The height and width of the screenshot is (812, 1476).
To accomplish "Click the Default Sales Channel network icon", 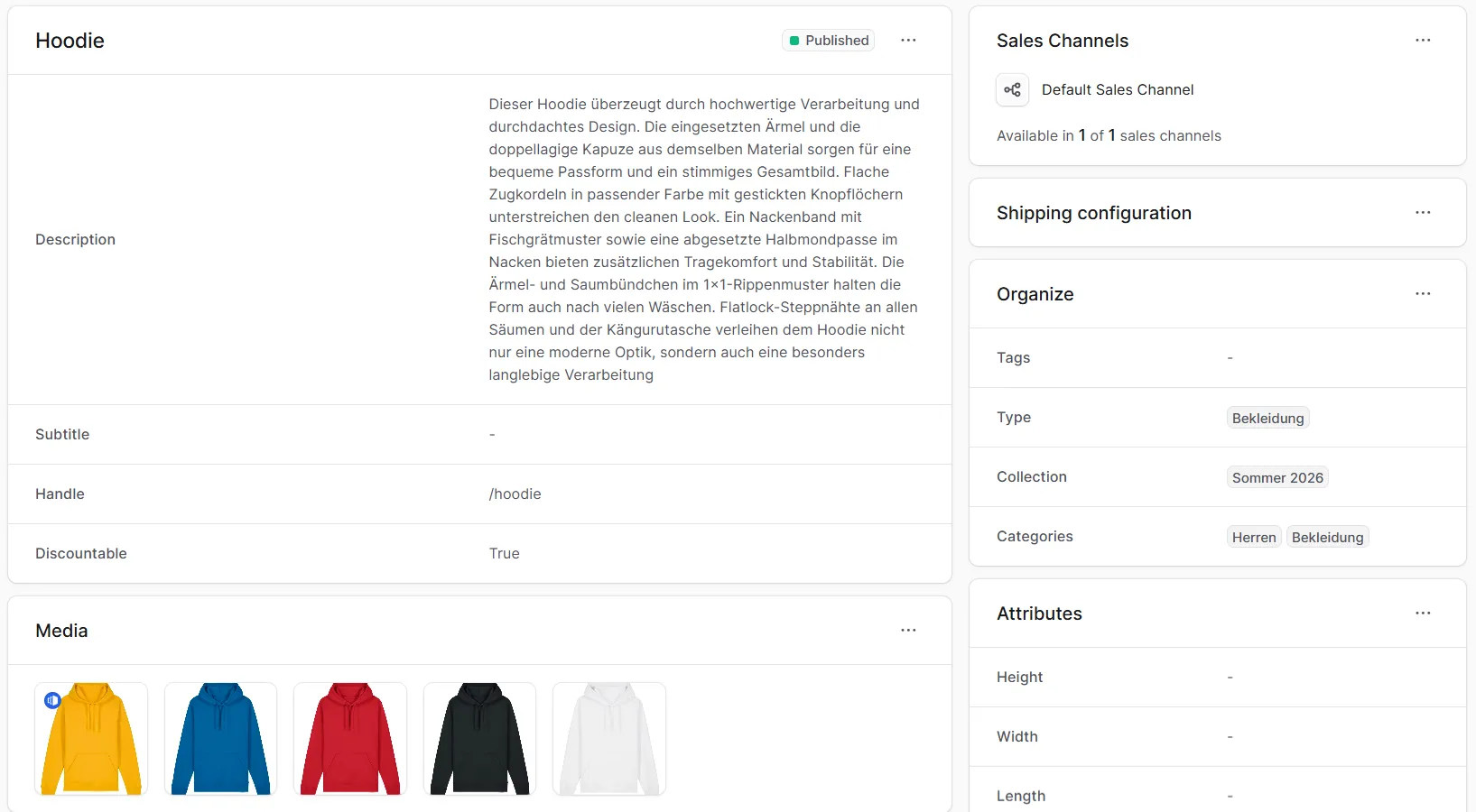I will [x=1012, y=89].
